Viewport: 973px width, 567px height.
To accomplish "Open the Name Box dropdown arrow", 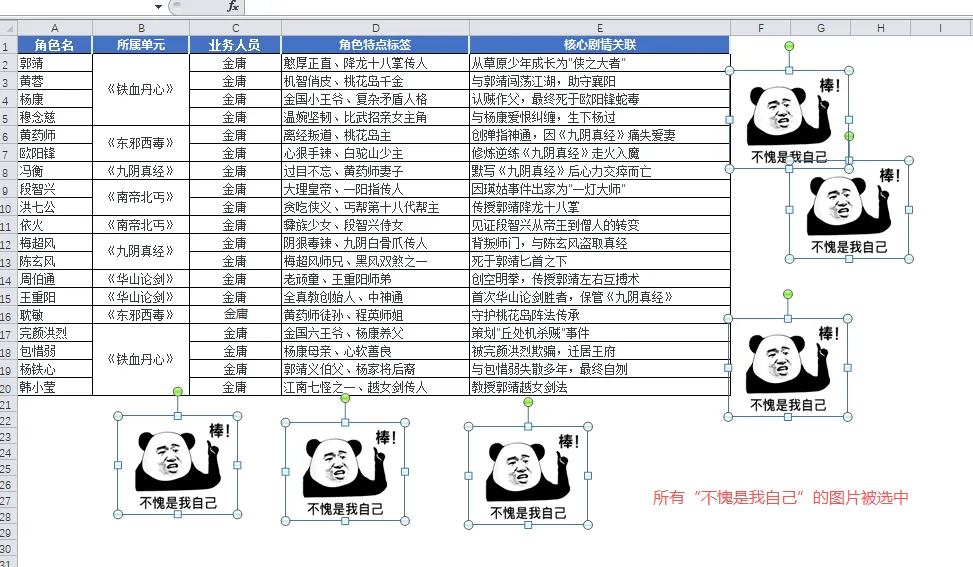I will click(158, 7).
